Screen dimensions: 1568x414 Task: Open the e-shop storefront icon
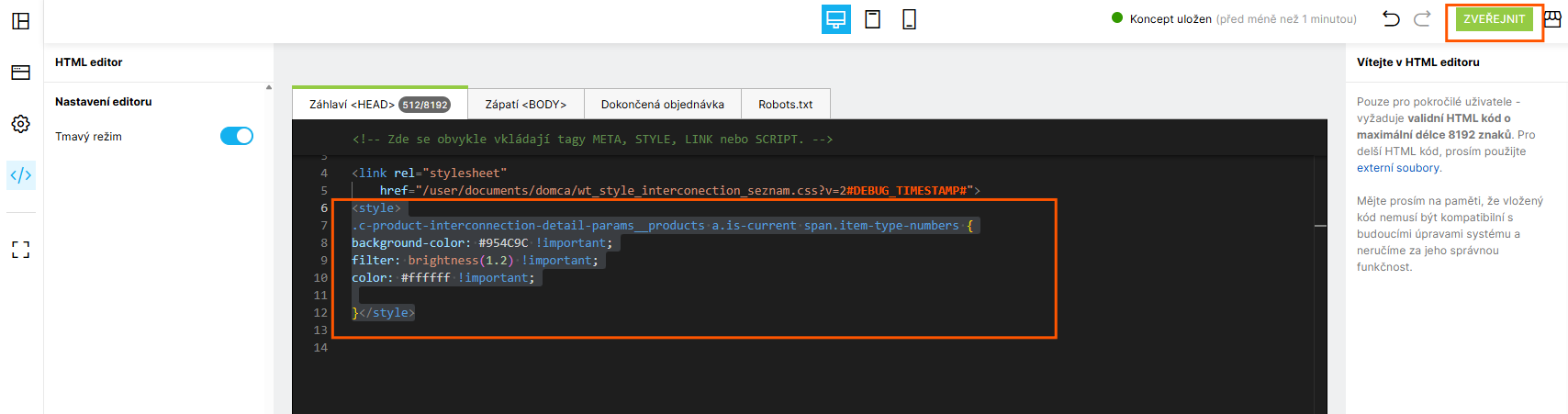coord(1552,19)
